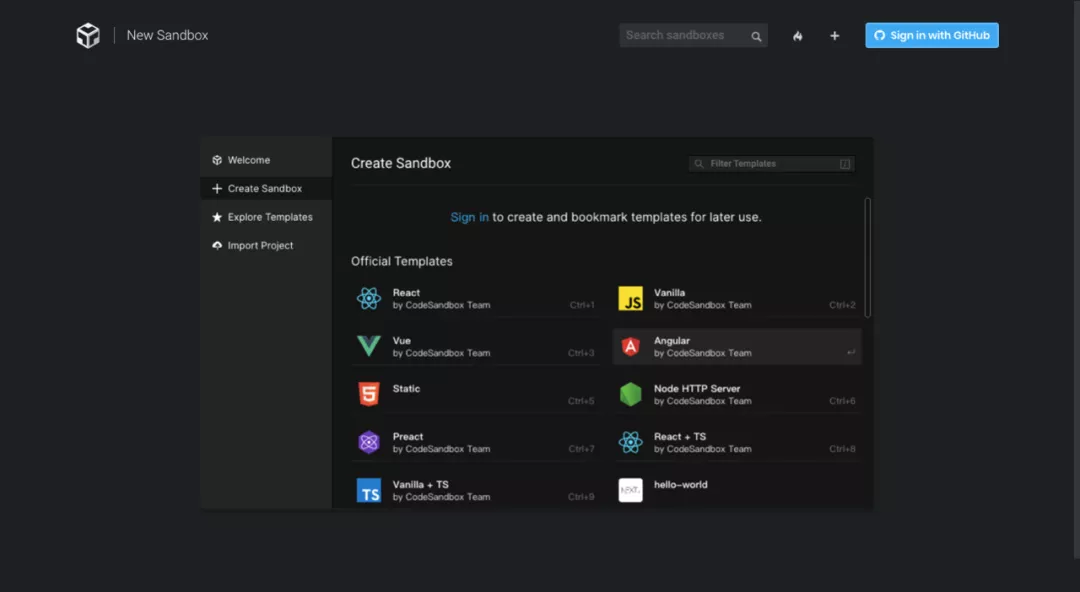Pick the Angular template icon
Screen dimensions: 1080x592
(x=630, y=346)
